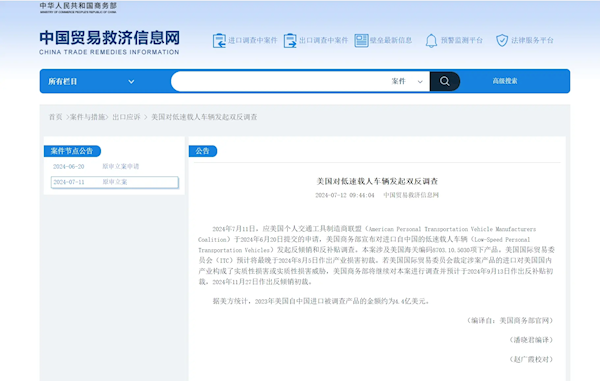
Task: Open 预警监测平台 link
Action: [x=462, y=40]
